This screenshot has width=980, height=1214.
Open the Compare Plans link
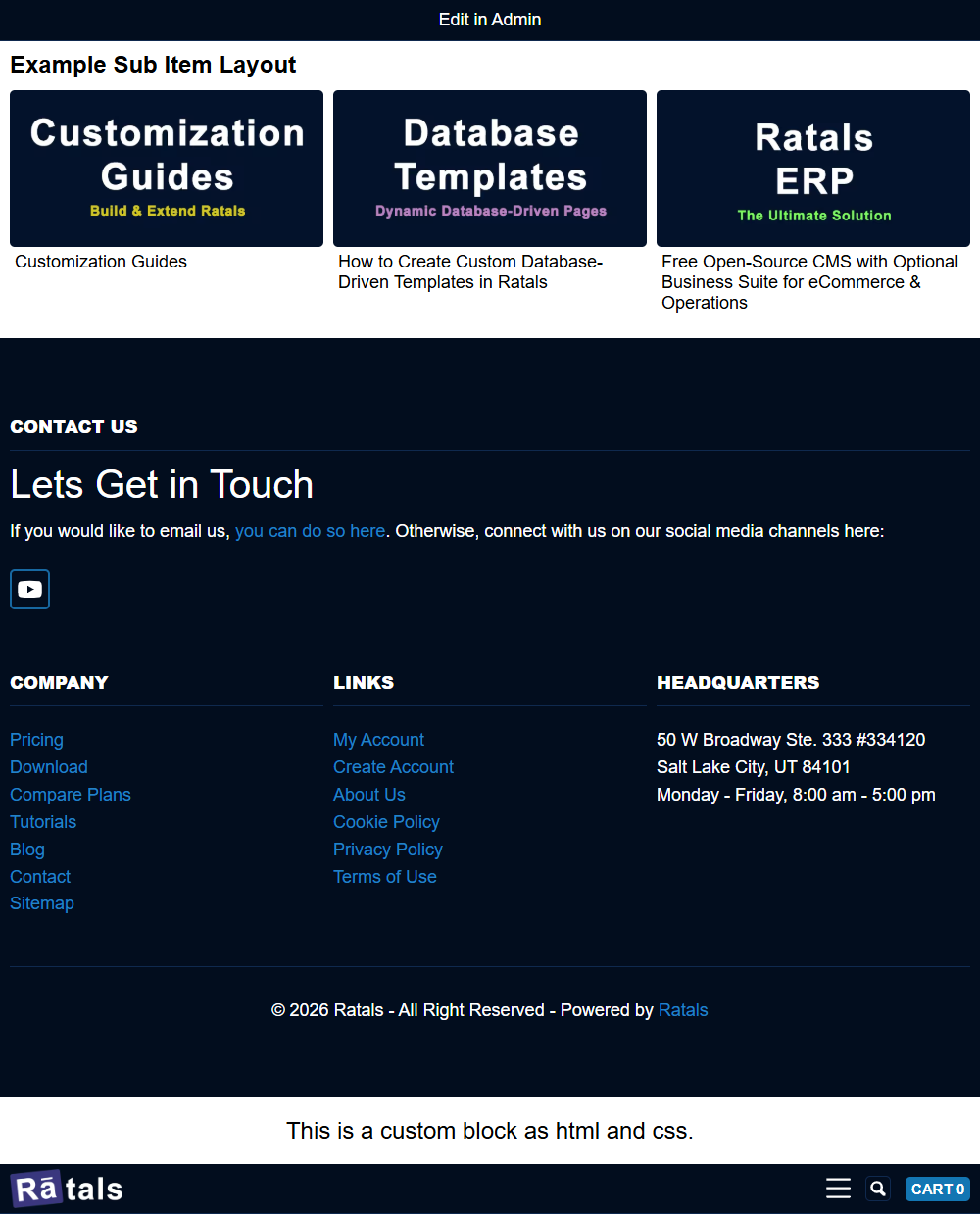click(71, 795)
